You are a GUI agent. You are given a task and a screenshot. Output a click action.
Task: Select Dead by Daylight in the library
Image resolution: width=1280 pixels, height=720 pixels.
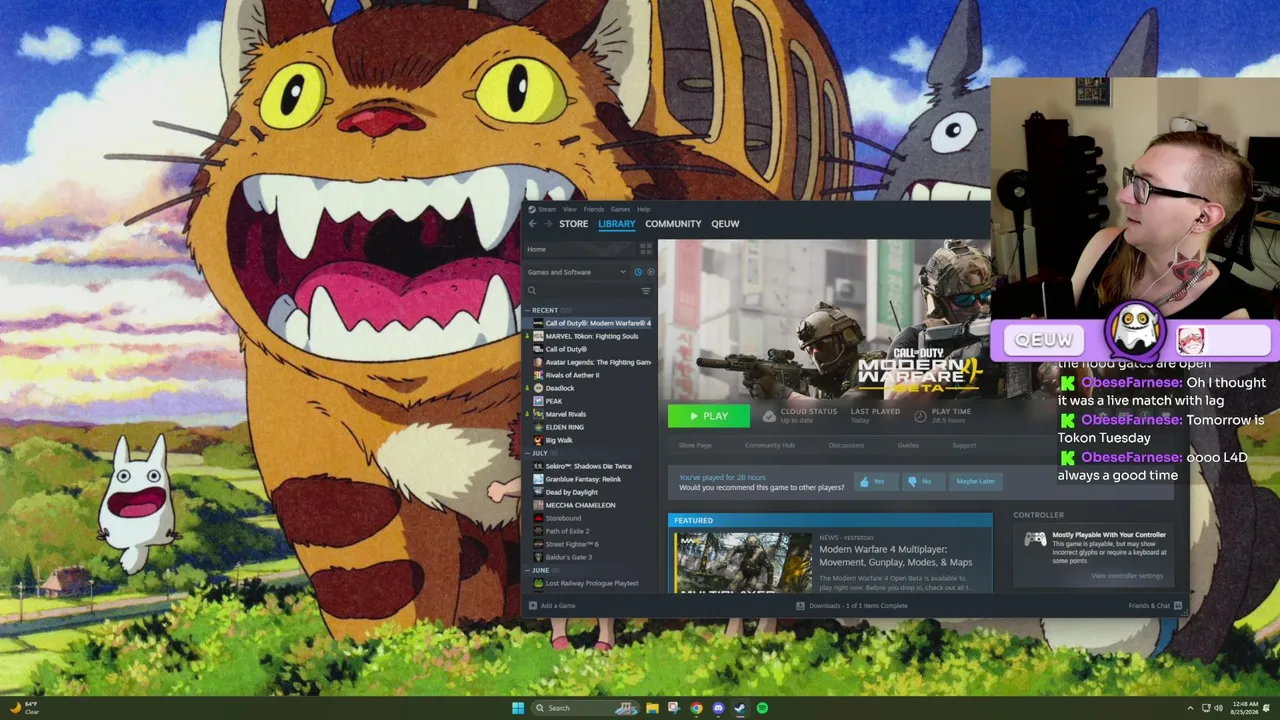tap(589, 492)
